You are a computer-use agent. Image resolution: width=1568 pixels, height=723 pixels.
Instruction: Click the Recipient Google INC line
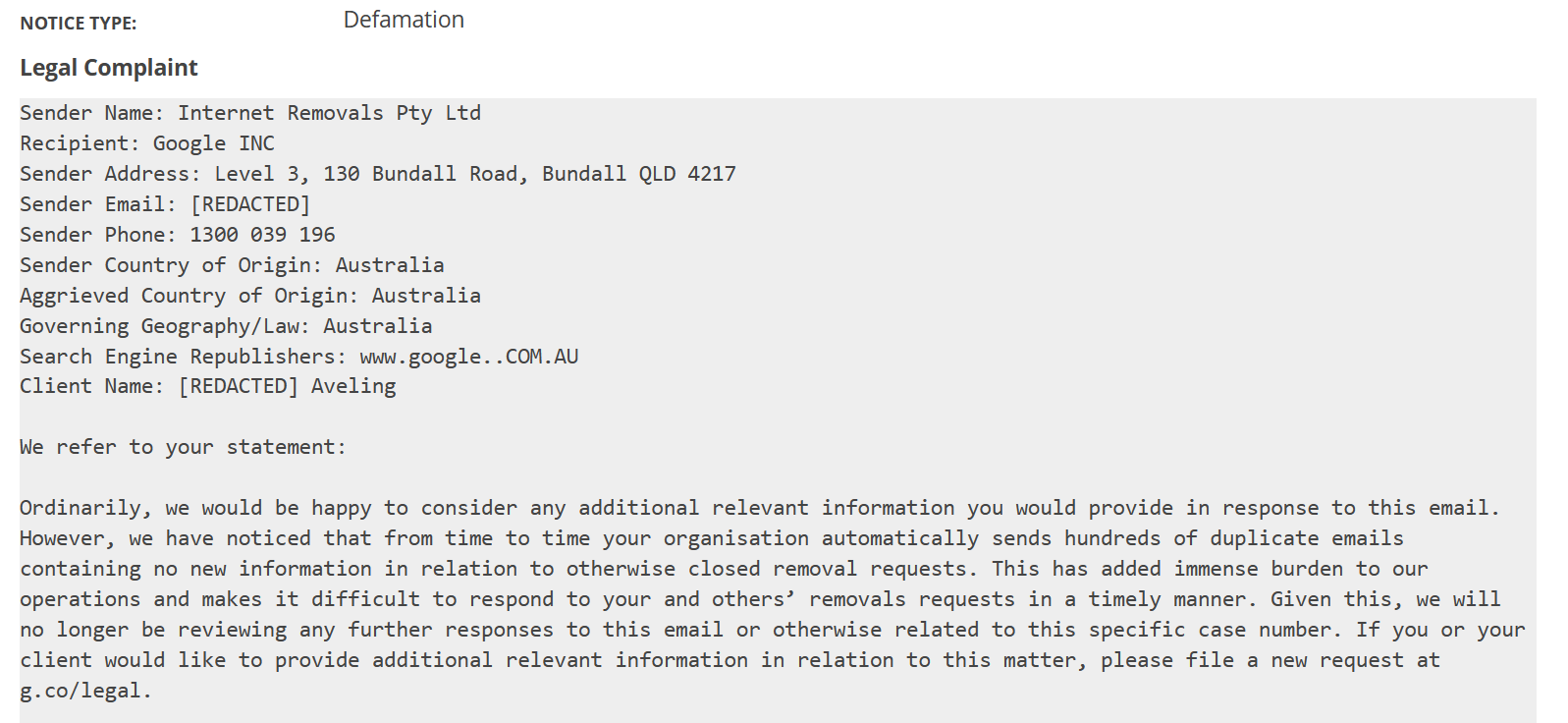click(147, 143)
